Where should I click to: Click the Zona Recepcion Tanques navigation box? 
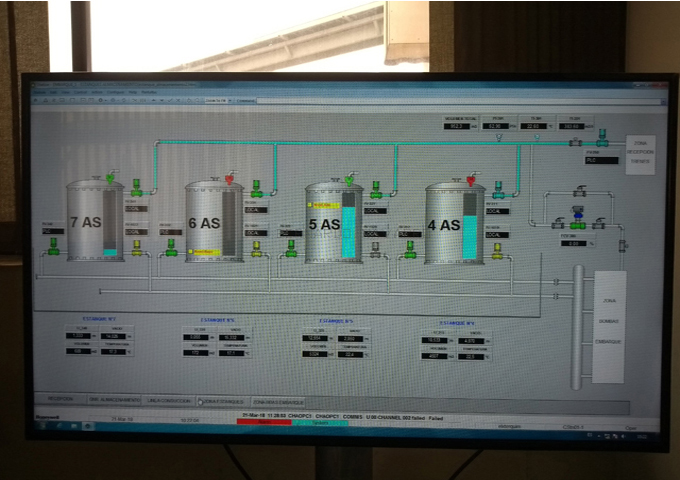click(x=640, y=157)
